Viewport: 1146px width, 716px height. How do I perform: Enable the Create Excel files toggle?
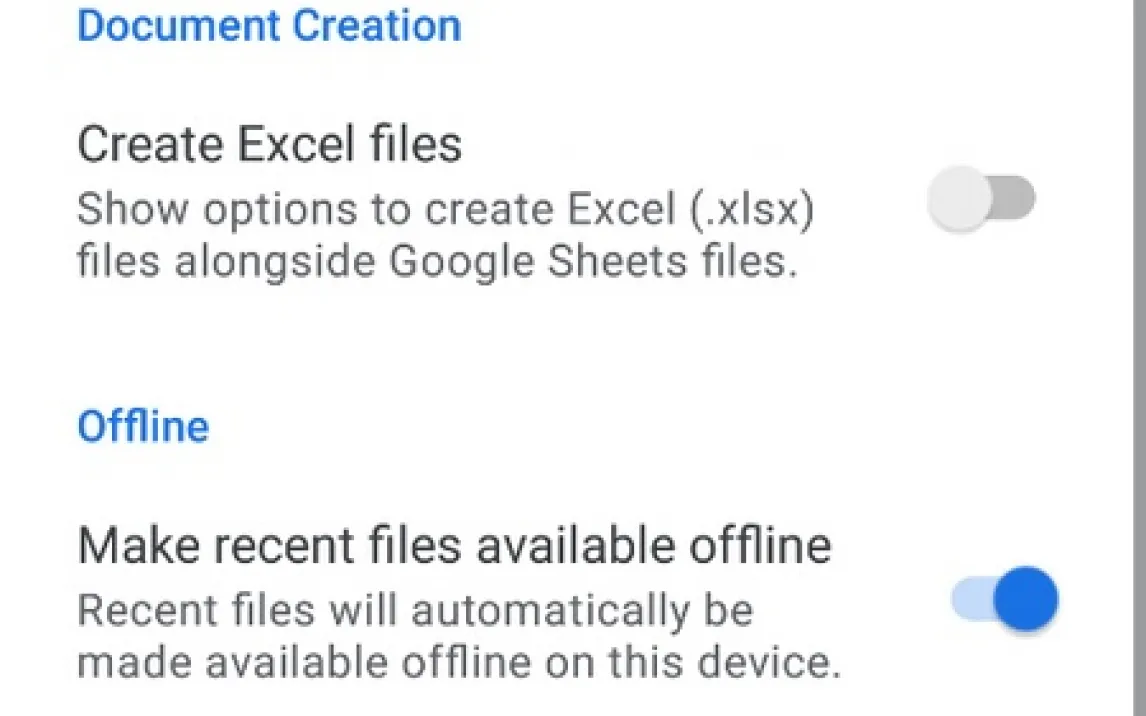click(980, 200)
